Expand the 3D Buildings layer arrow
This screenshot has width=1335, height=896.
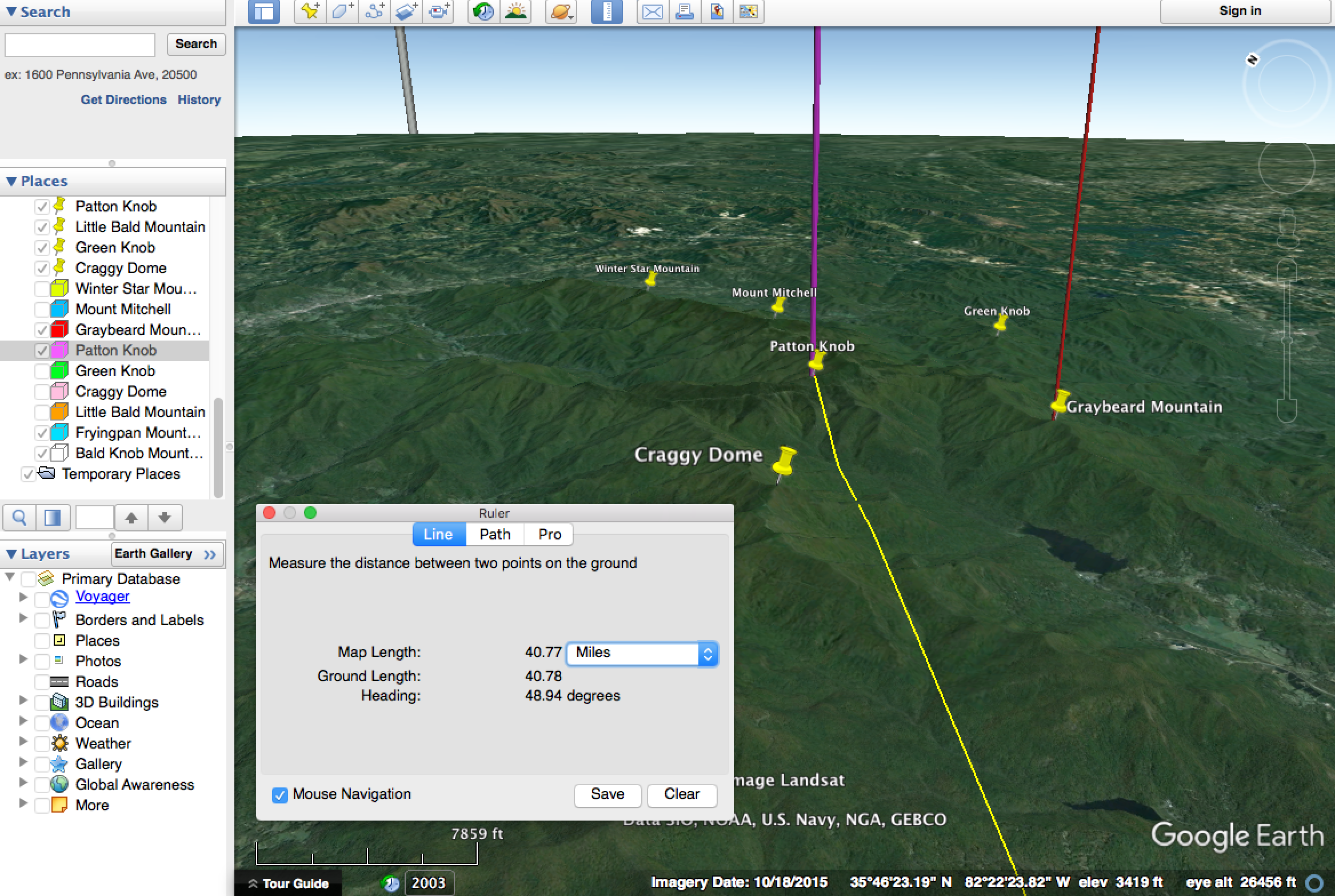click(23, 701)
